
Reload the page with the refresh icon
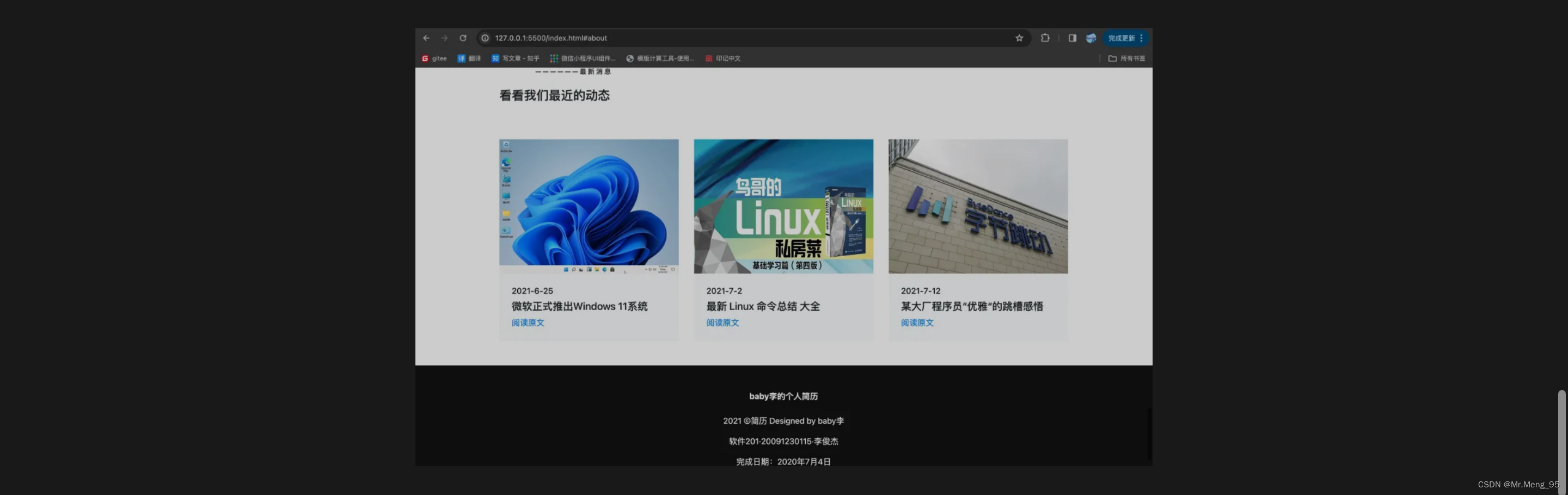463,38
